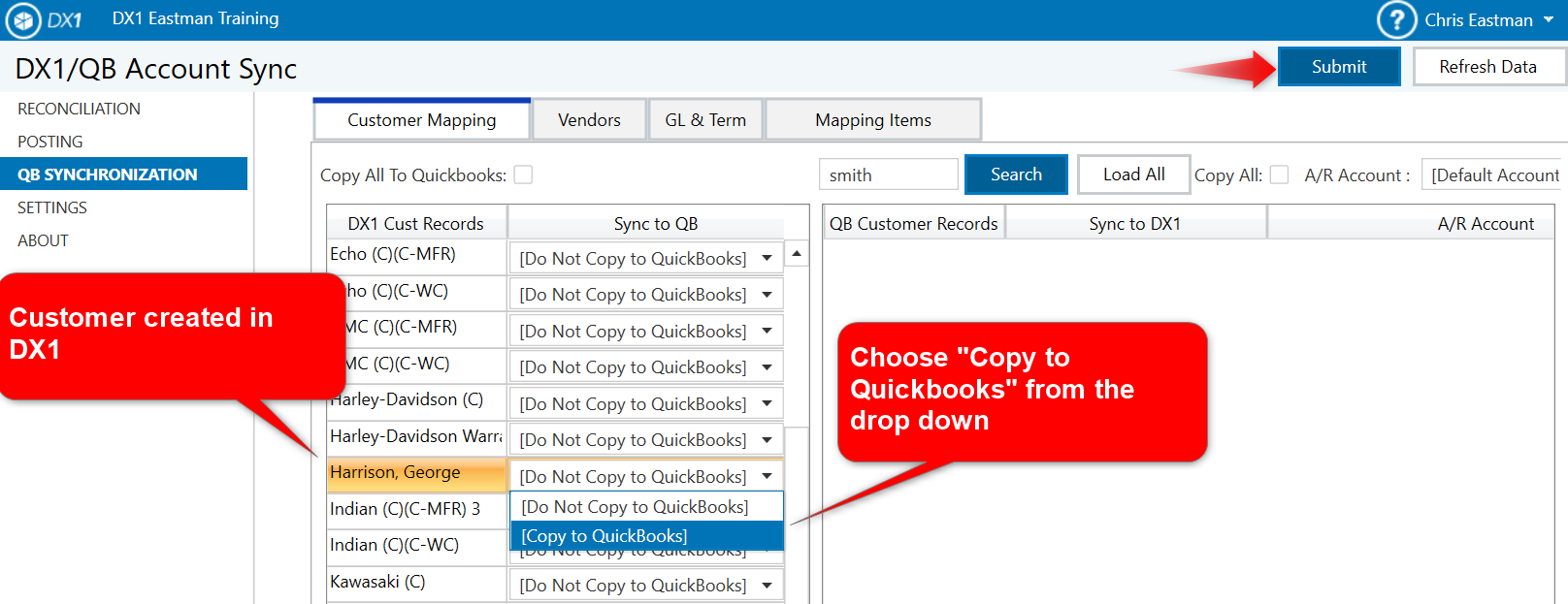This screenshot has width=1568, height=604.
Task: Select the Kawasaki (C) customer row
Action: pyautogui.click(x=417, y=582)
